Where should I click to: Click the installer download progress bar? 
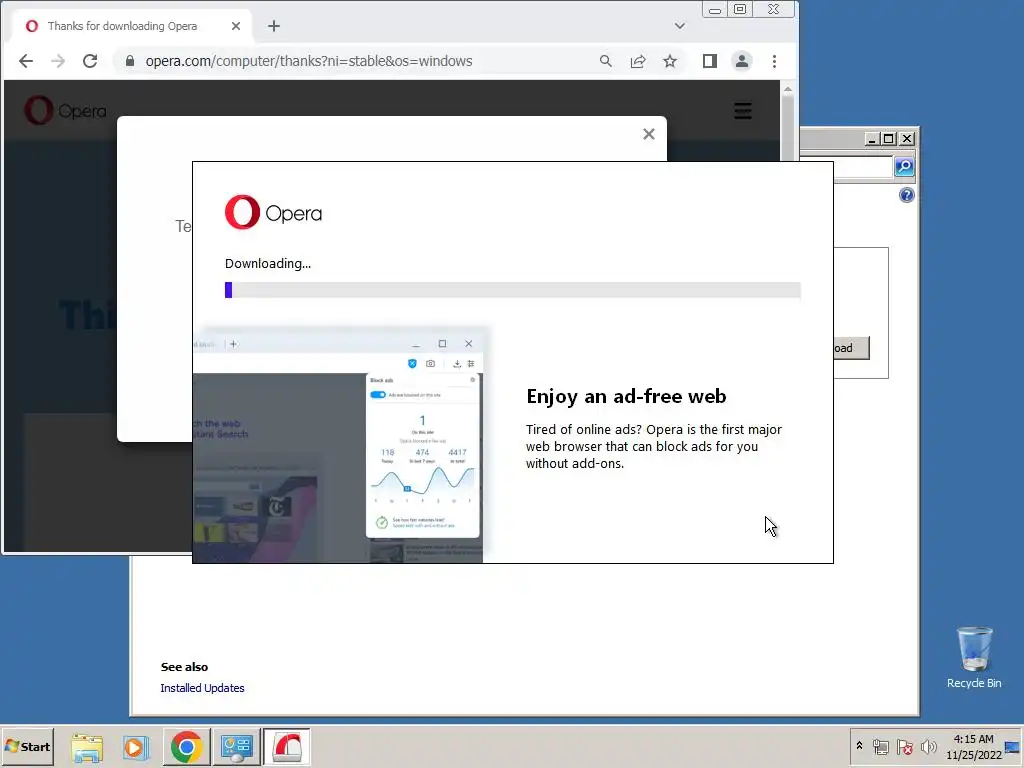click(513, 290)
